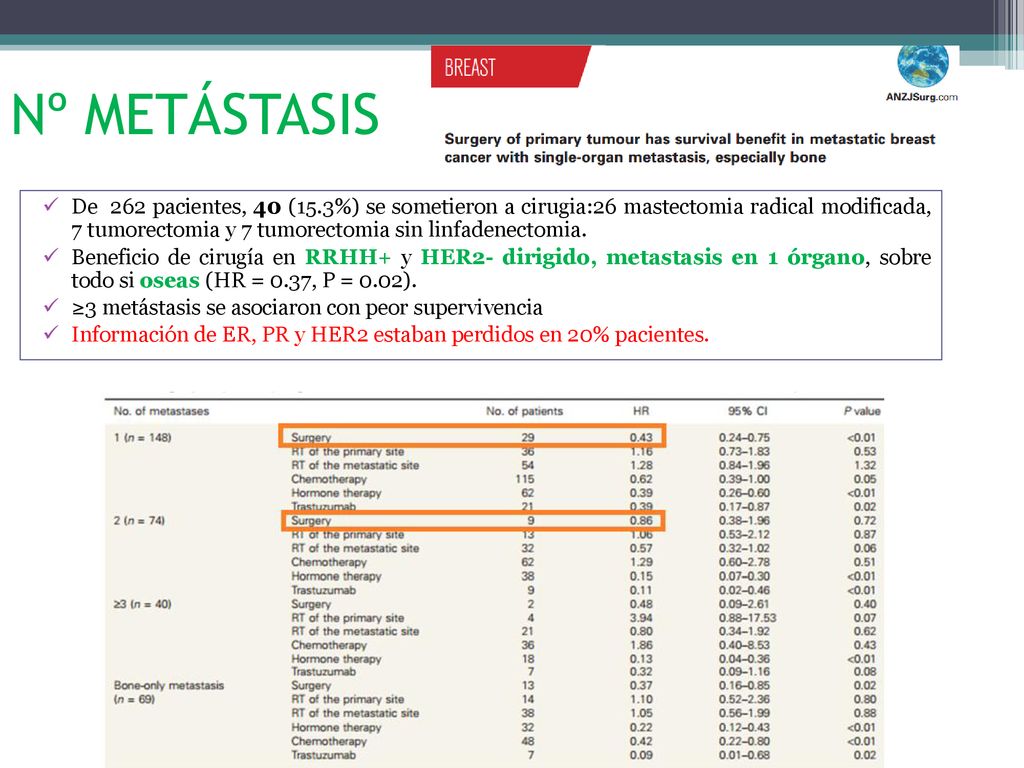Click 'Surgery' in the 1 (n = 148) group
The image size is (1024, 768).
pyautogui.click(x=311, y=438)
